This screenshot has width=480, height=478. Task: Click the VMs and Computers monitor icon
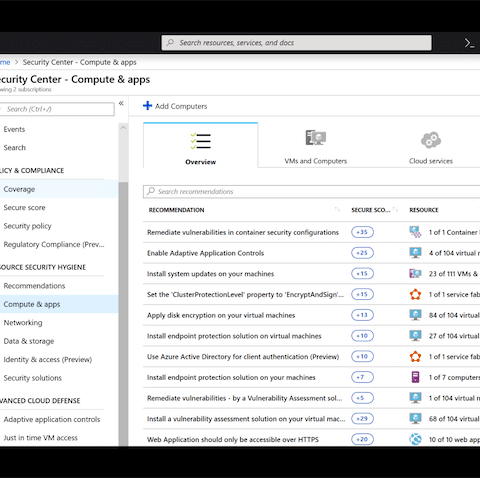[316, 138]
